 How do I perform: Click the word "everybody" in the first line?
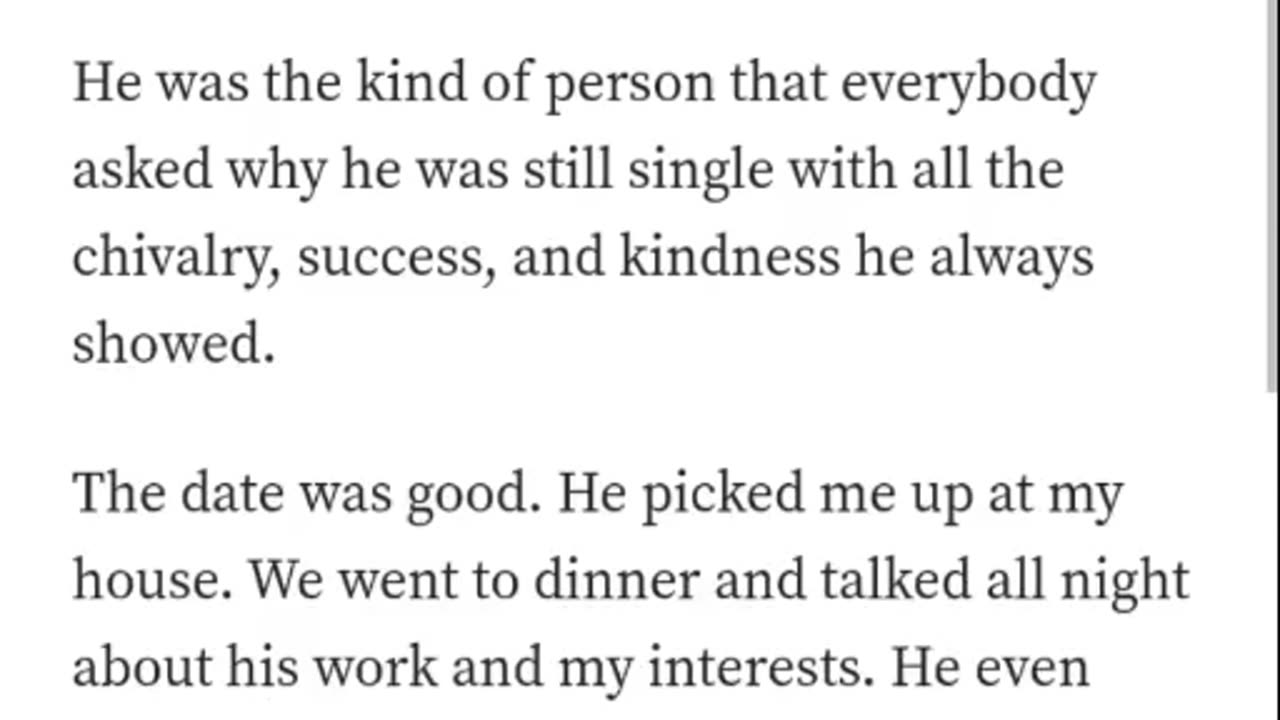coord(968,85)
